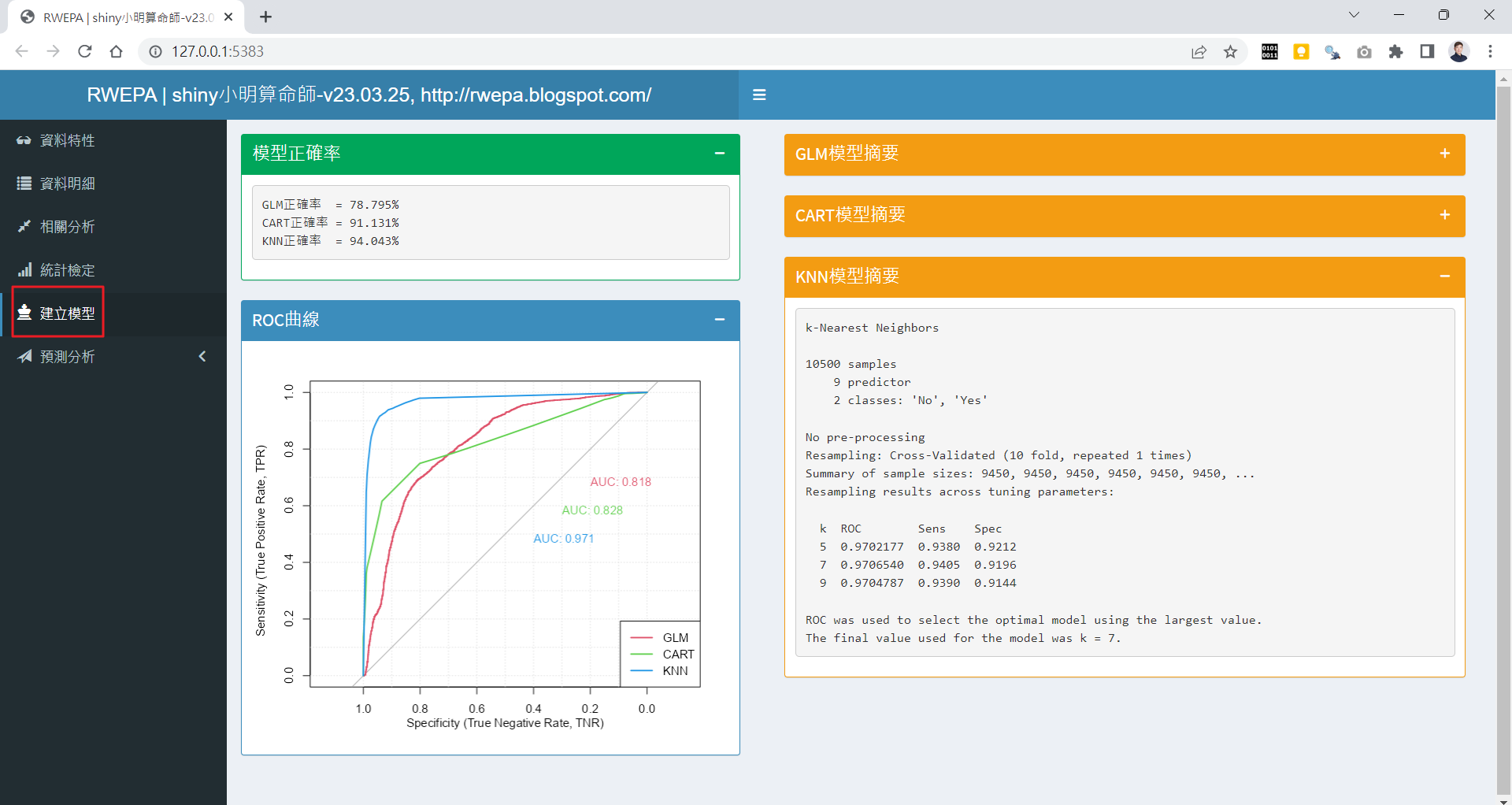Open the 資料特性 sidebar item
This screenshot has height=805, width=1512.
[67, 140]
